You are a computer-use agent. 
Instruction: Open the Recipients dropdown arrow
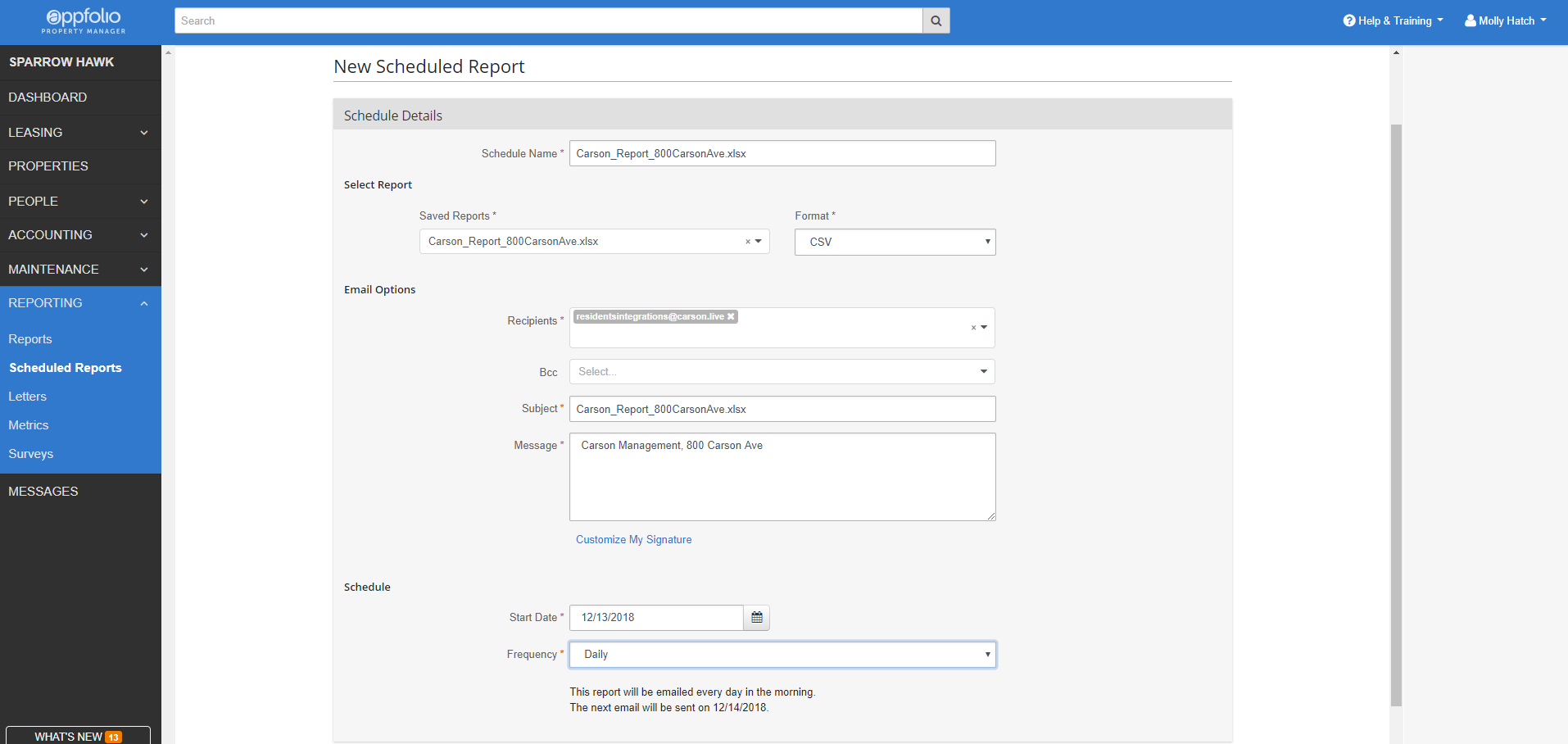pos(984,328)
